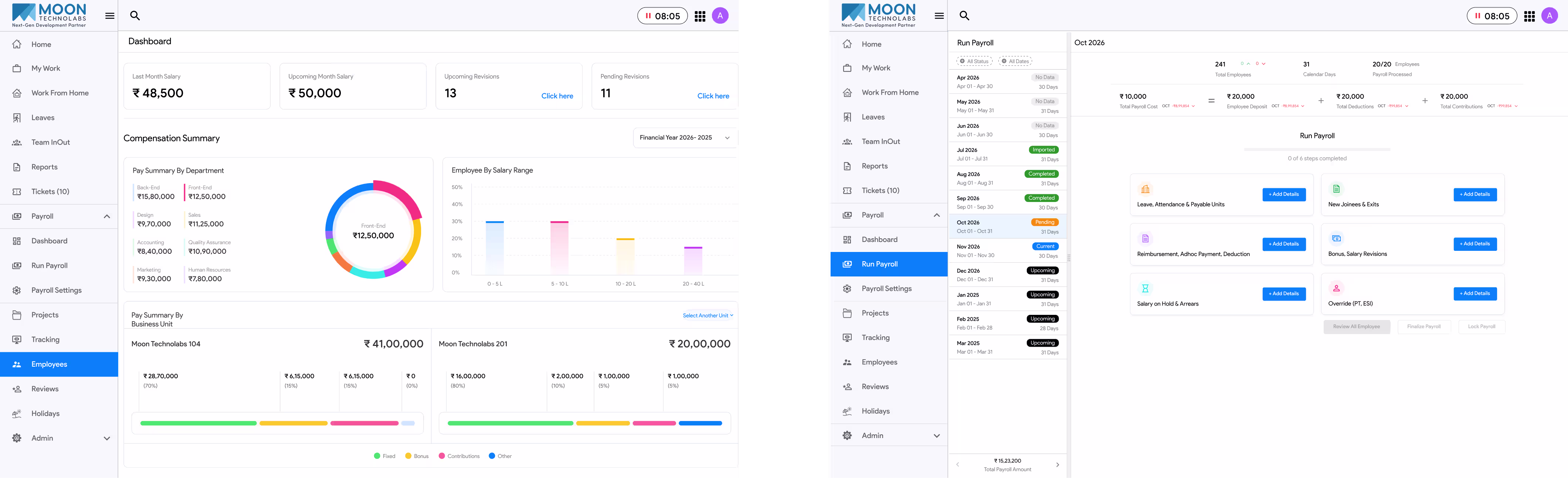Select the Oct 2026 Pending payroll row
Screen dimensions: 1568x478
(1007, 226)
